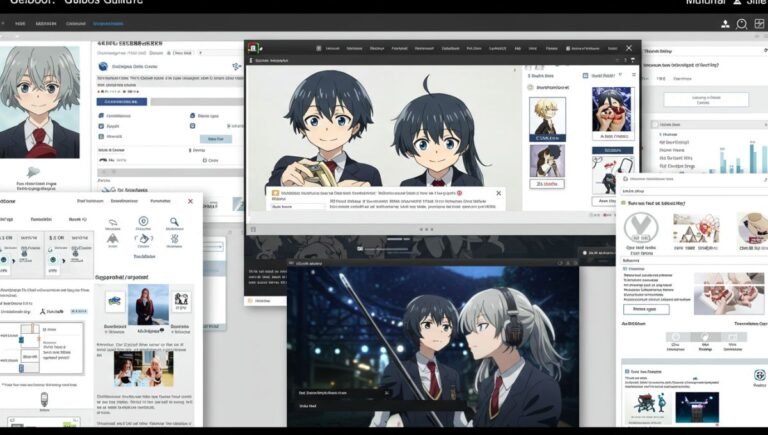
Task: Toggle the small checkbox at lower-right panel header
Action: pos(627,372)
